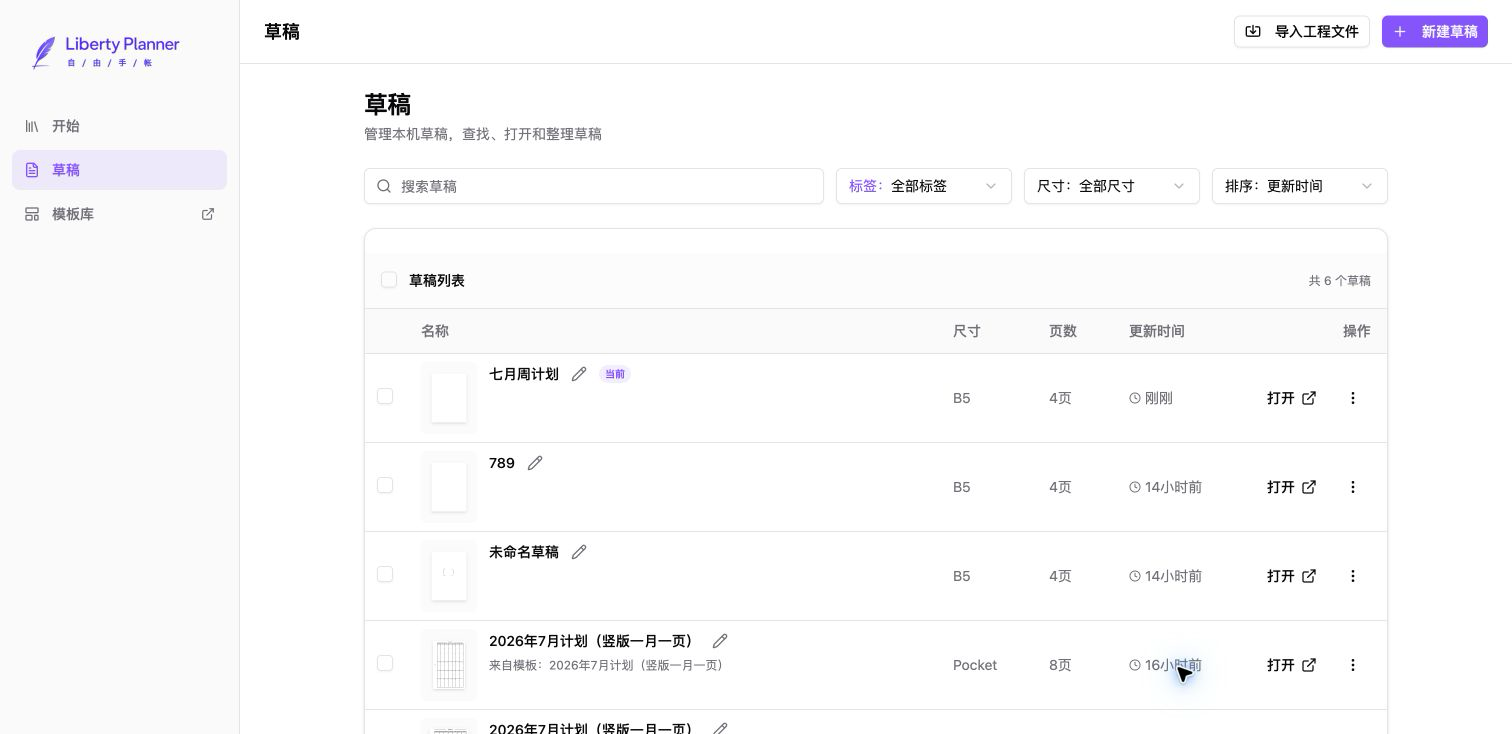This screenshot has height=734, width=1512.
Task: Click the 共 6 个草稿 count text
Action: point(1340,281)
